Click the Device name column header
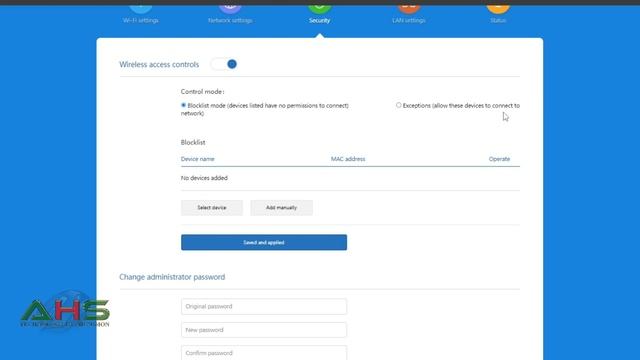This screenshot has height=360, width=640. [x=198, y=159]
